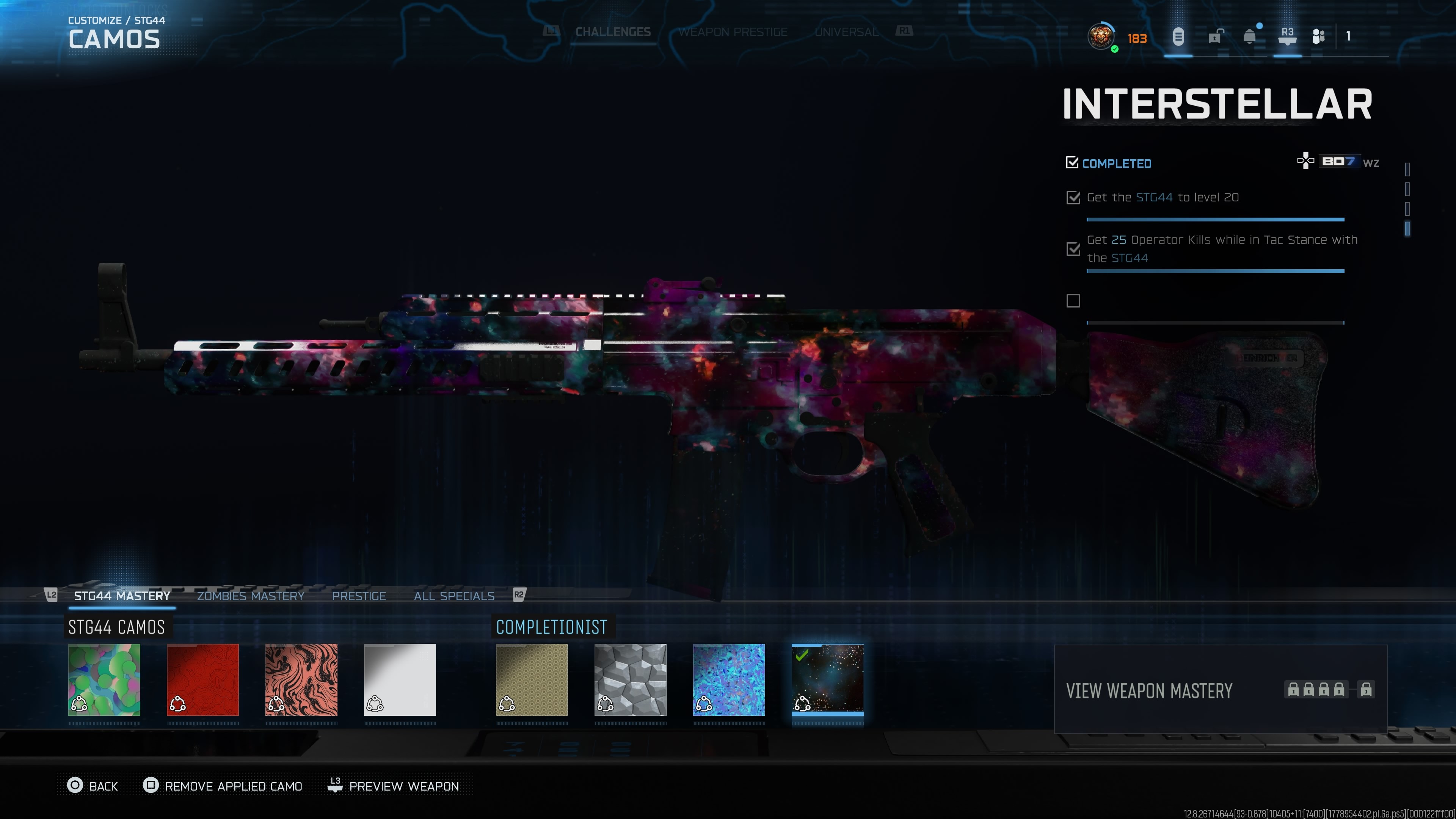Click the challenge list scrollbar indicator
The width and height of the screenshot is (1456, 819).
point(1407,228)
